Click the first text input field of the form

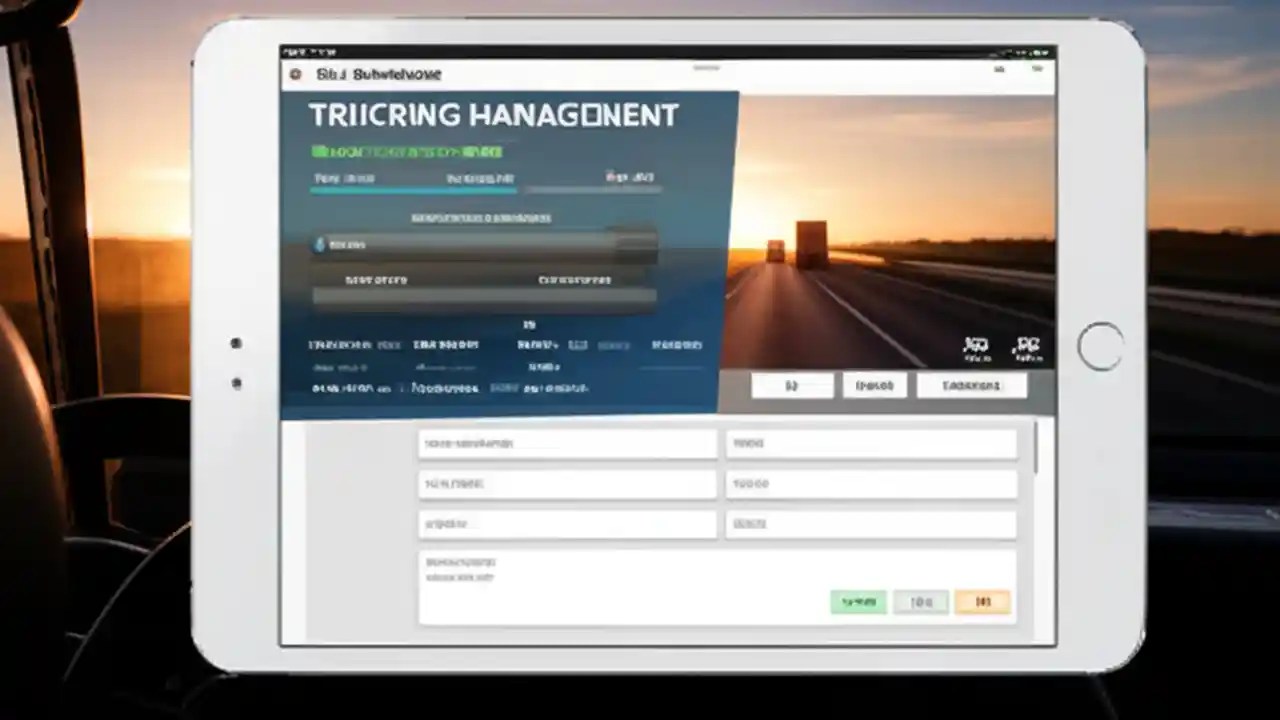tap(566, 443)
